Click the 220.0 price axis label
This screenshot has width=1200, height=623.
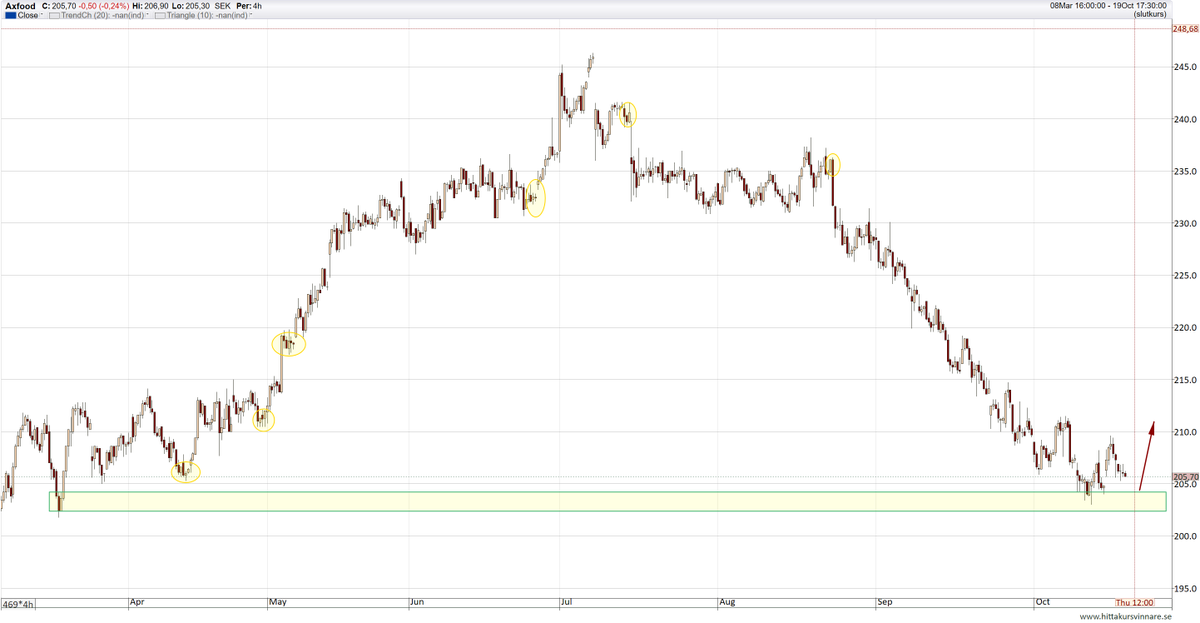pos(1184,328)
